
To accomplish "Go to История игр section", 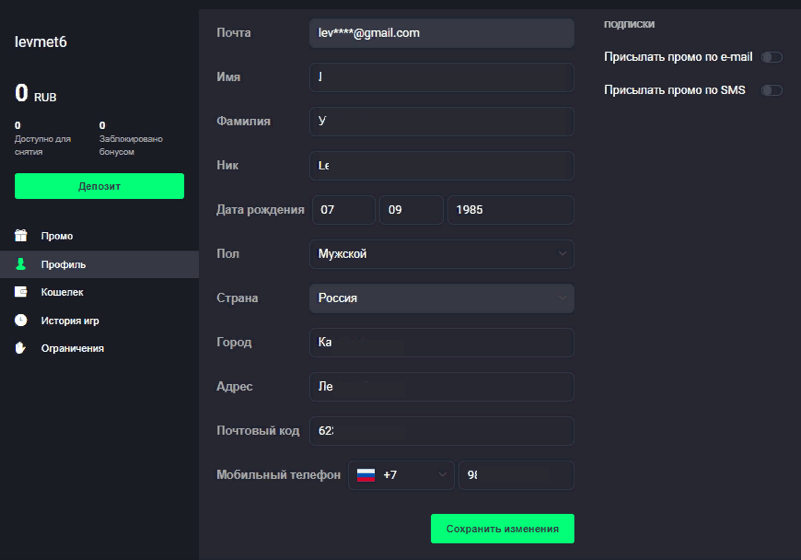I will click(70, 320).
